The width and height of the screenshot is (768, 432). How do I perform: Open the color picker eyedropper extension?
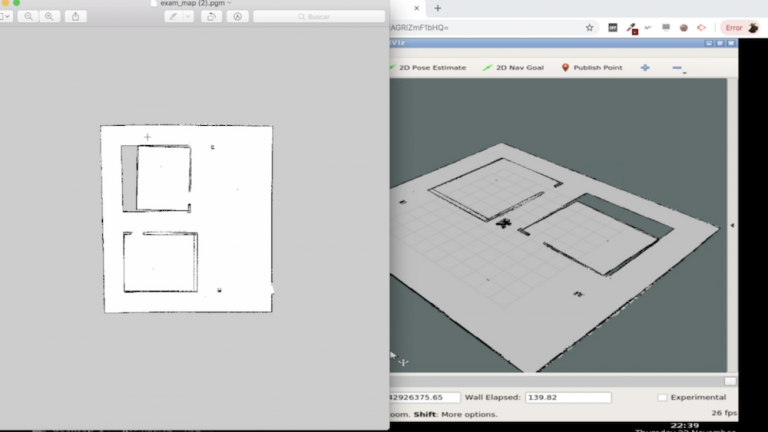(631, 28)
